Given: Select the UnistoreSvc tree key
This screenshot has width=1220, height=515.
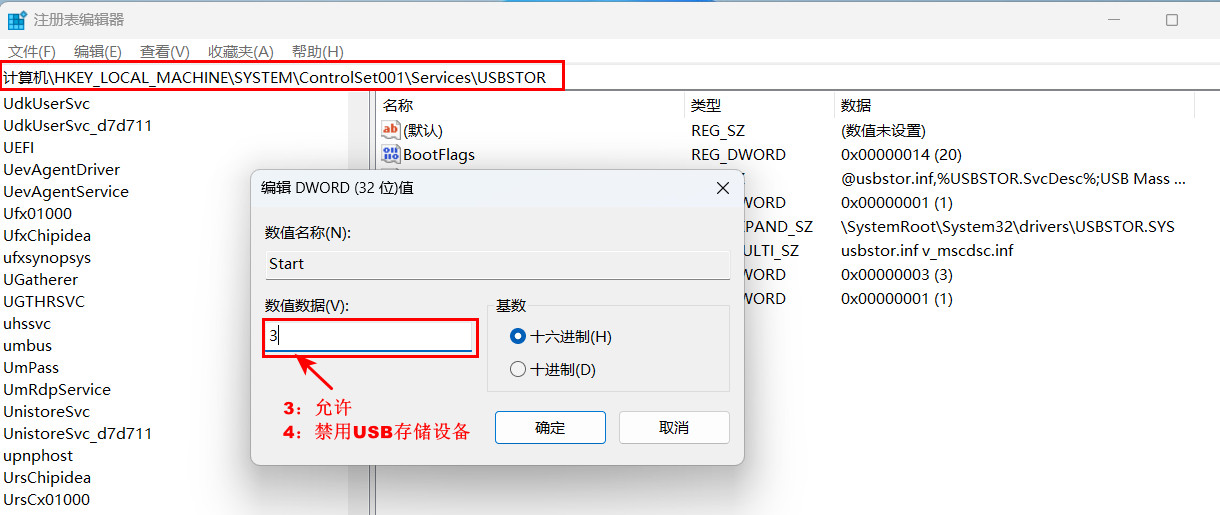Looking at the screenshot, I should pos(46,411).
